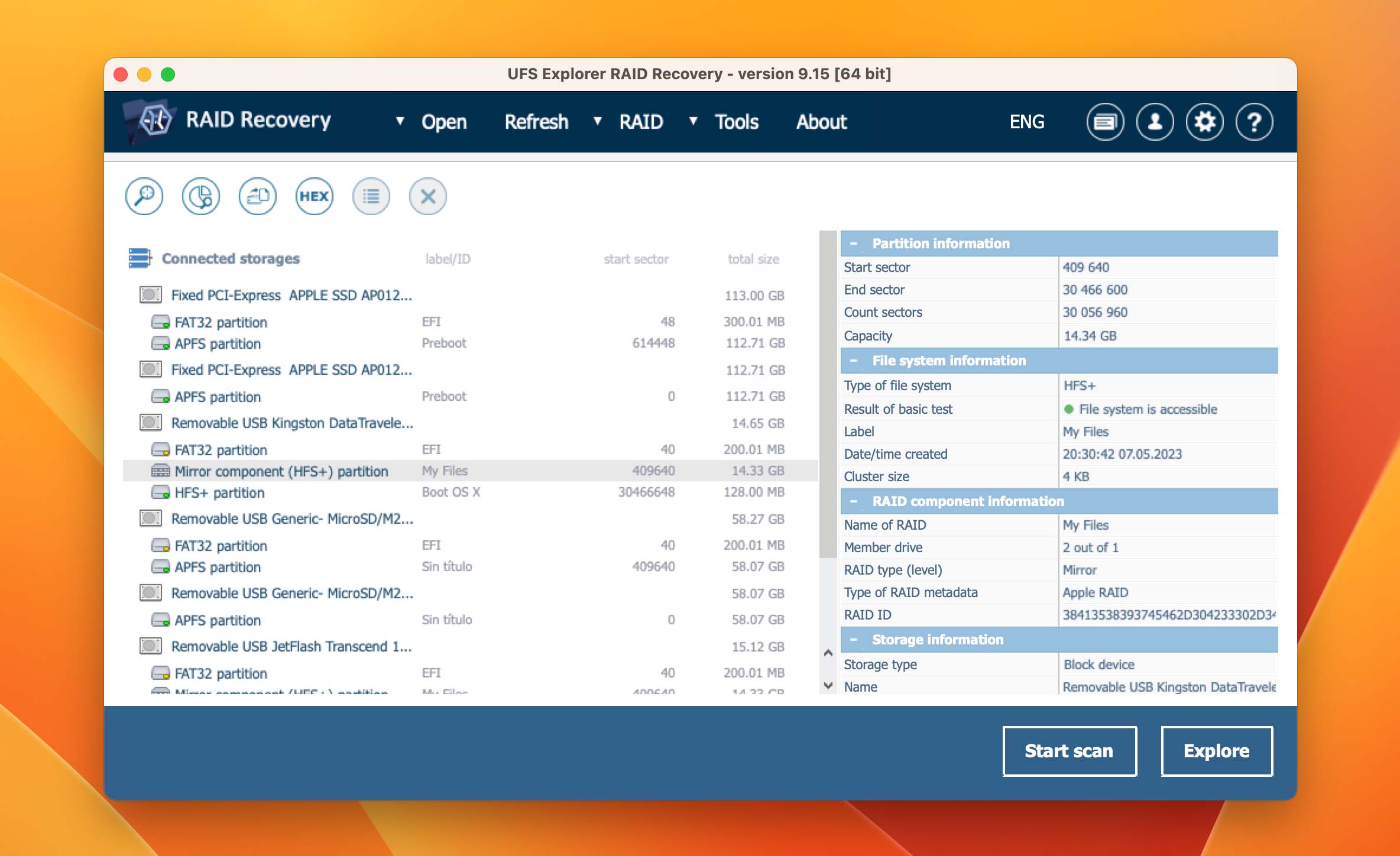
Task: Open the settings gear icon
Action: click(1205, 121)
